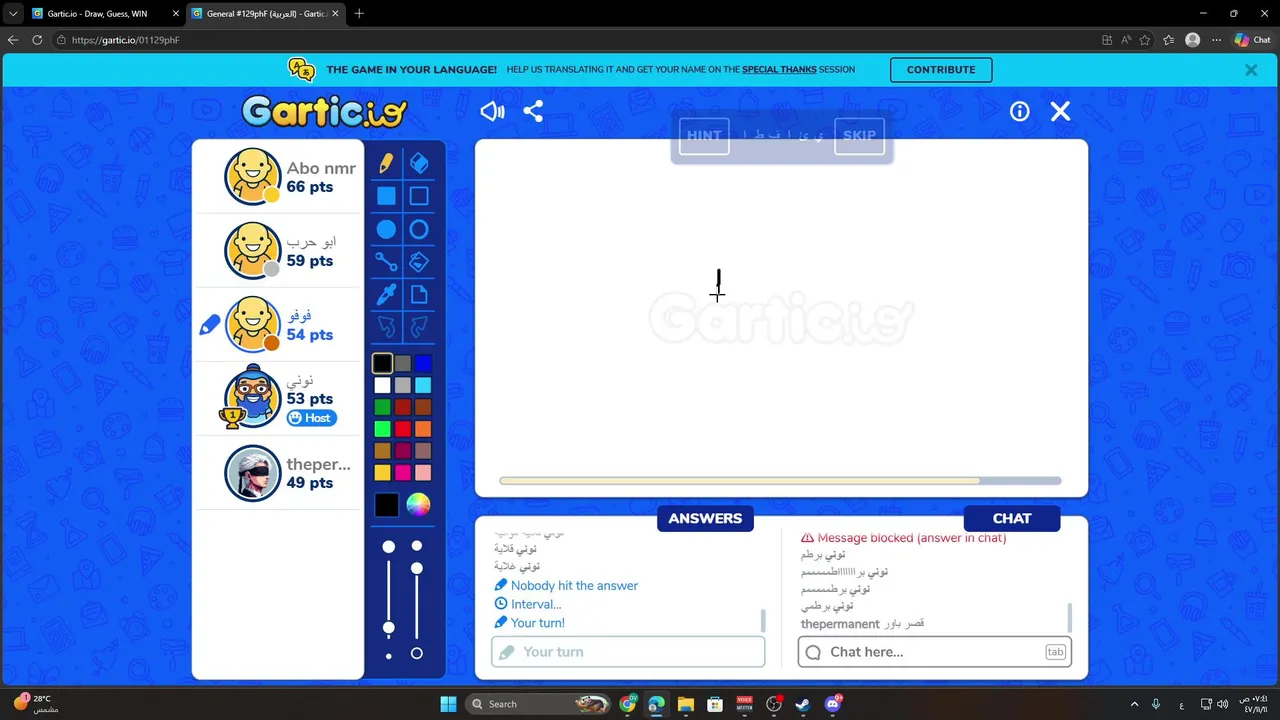Reload the page
The height and width of the screenshot is (720, 1280).
tap(37, 40)
